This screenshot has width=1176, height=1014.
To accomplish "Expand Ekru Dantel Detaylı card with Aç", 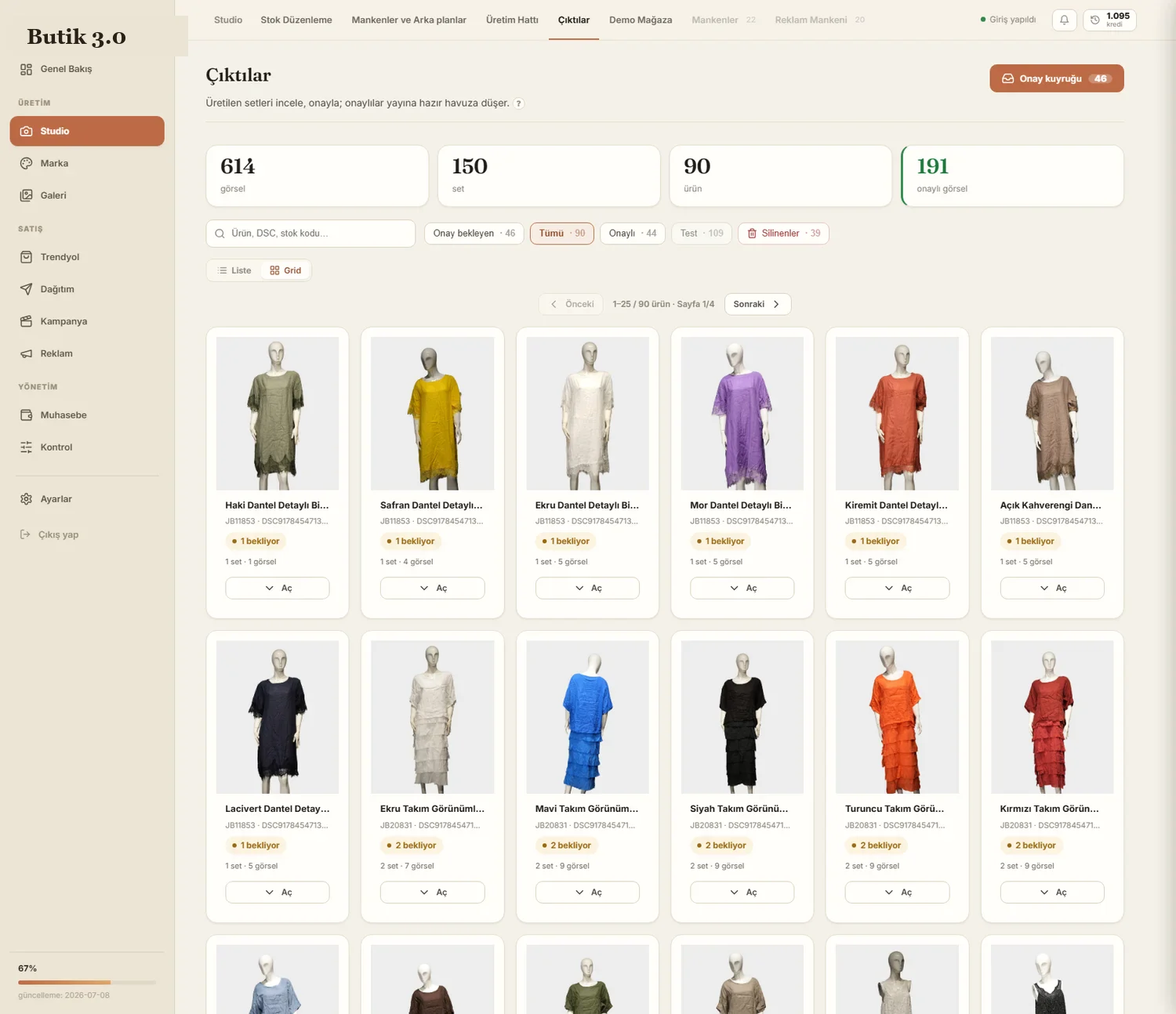I will click(x=587, y=588).
